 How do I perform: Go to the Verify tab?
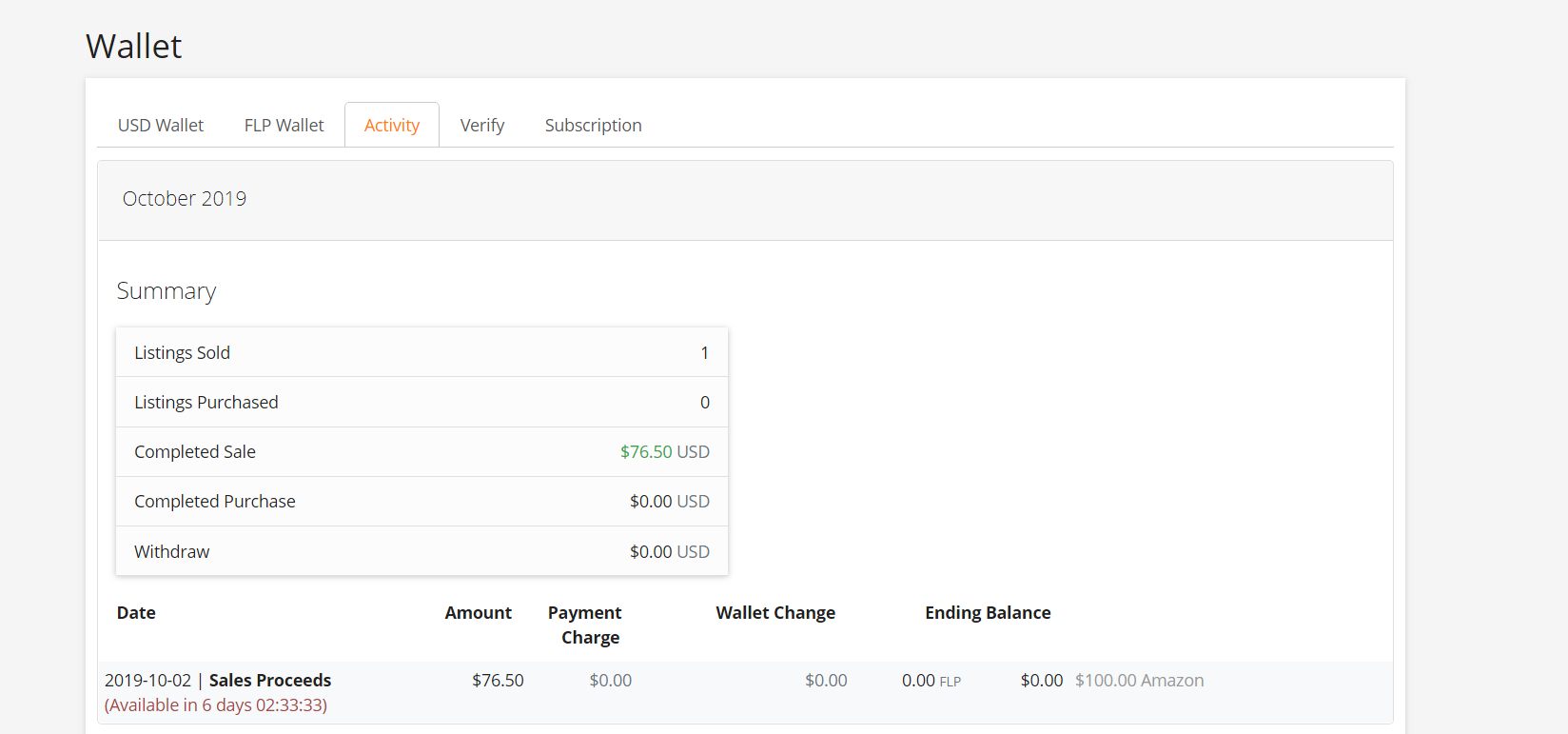click(x=482, y=126)
